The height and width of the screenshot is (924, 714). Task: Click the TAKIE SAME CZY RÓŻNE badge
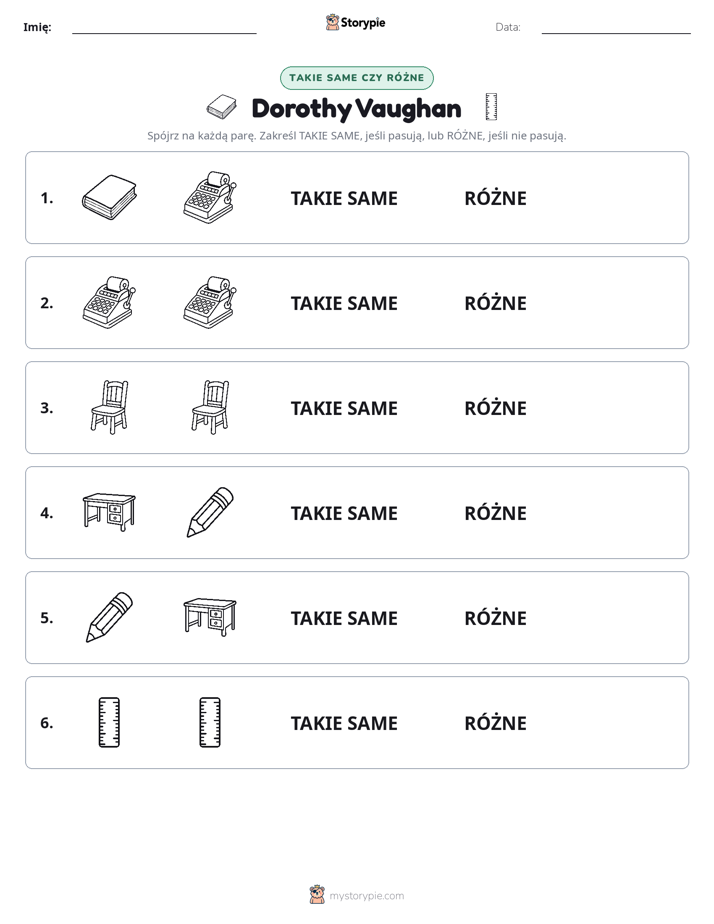(357, 78)
